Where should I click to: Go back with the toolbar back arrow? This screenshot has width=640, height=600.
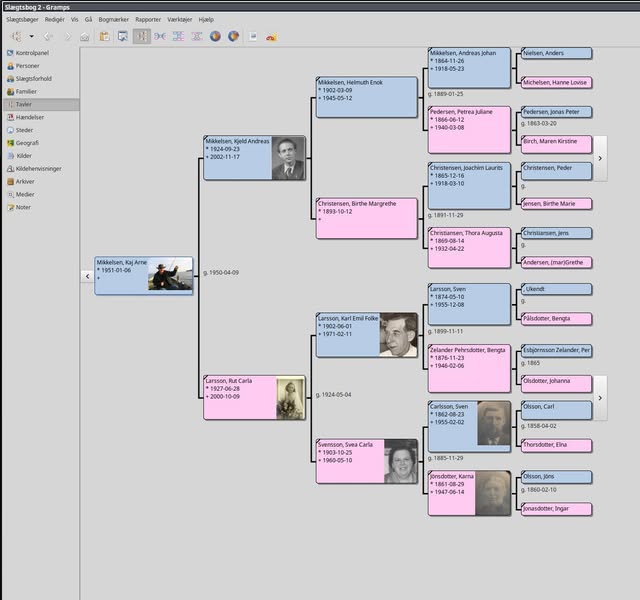tap(48, 37)
